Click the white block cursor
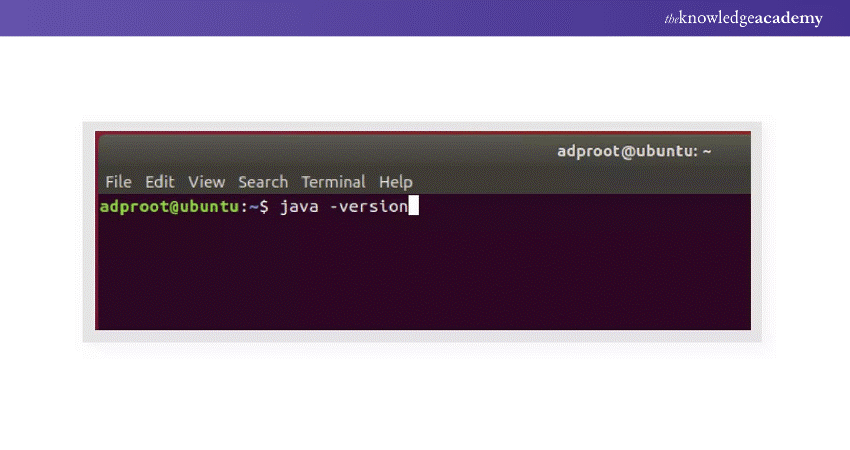Viewport: 850px width, 450px height. click(413, 207)
